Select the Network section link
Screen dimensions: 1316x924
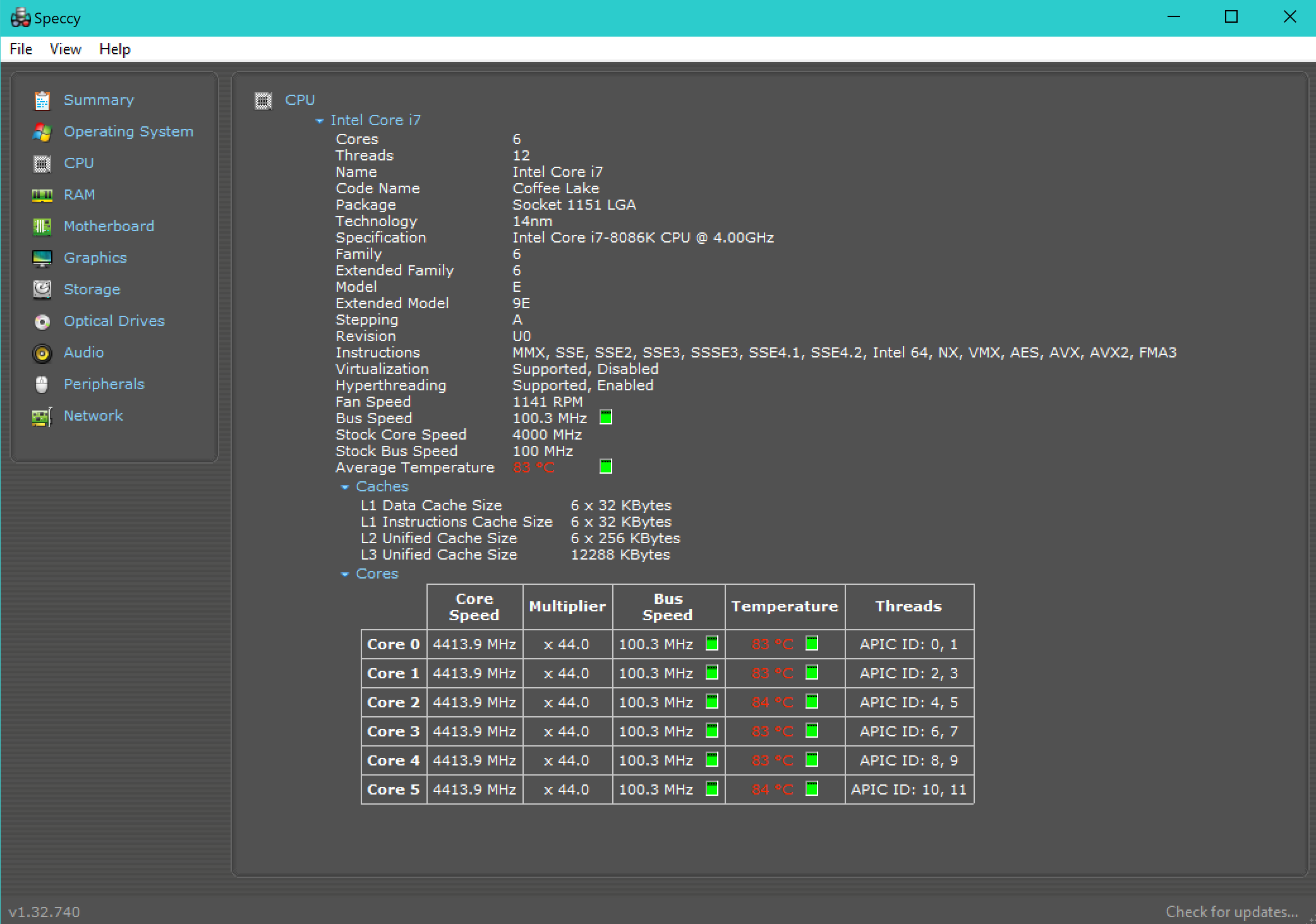[x=94, y=416]
